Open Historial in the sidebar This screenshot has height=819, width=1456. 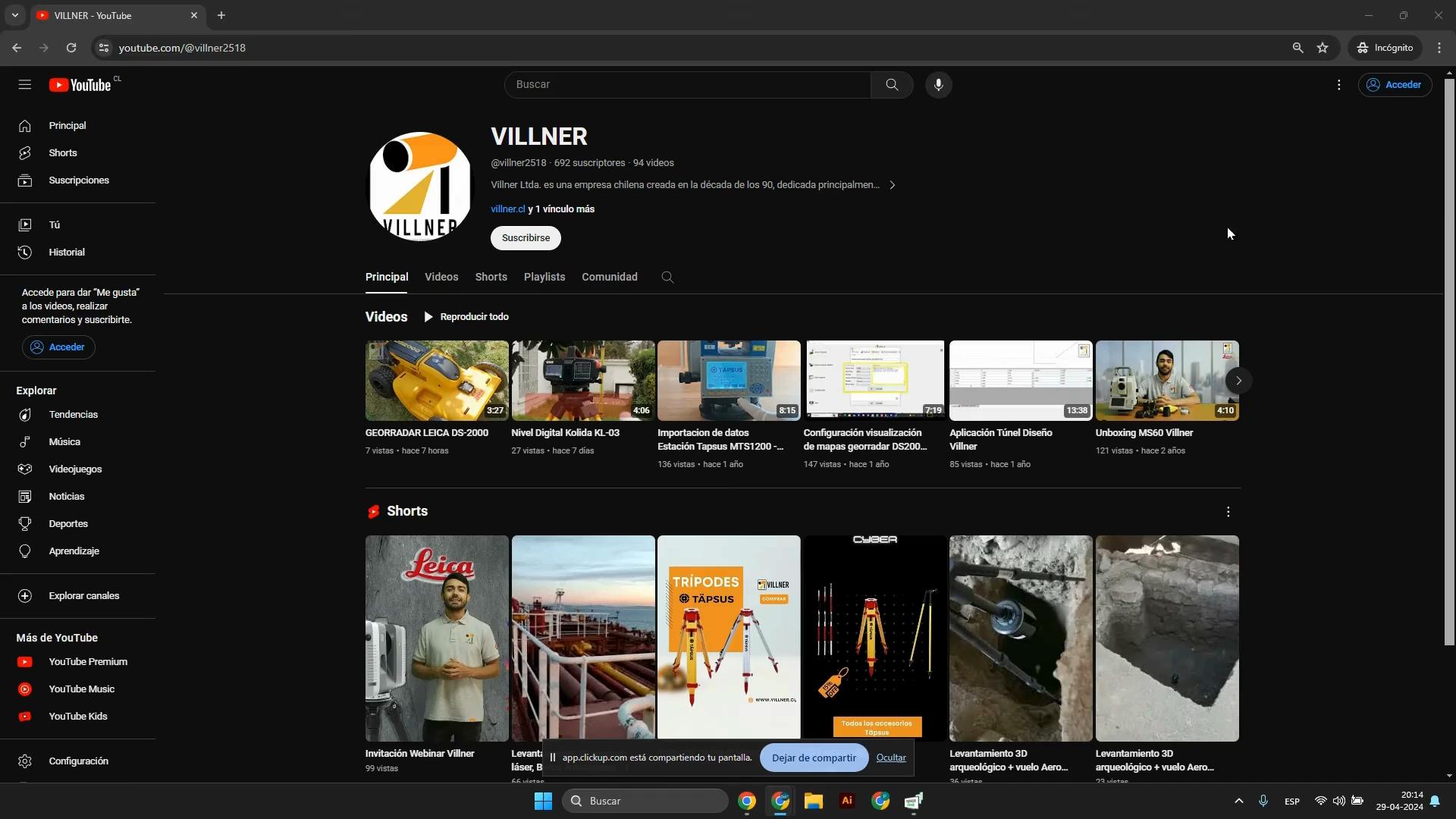point(66,252)
